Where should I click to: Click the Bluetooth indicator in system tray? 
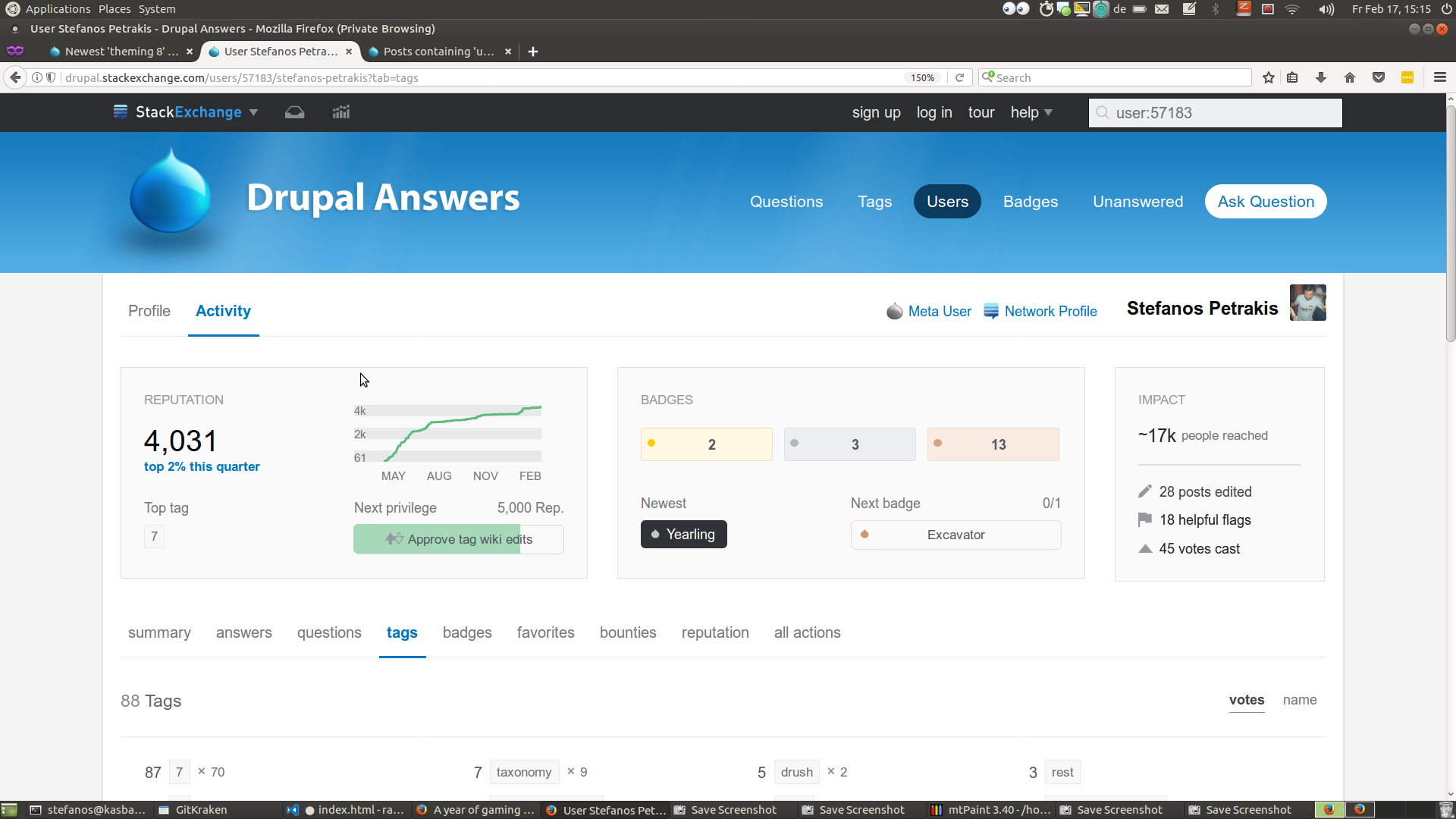(1216, 9)
